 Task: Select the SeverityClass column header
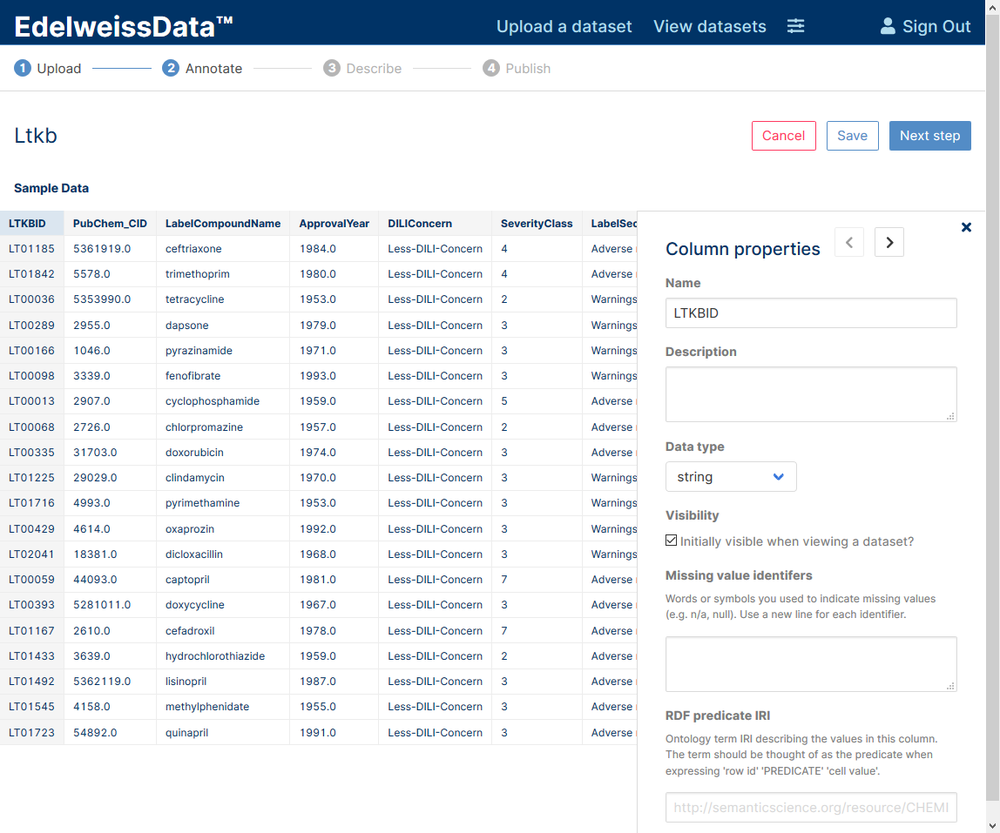(x=536, y=223)
